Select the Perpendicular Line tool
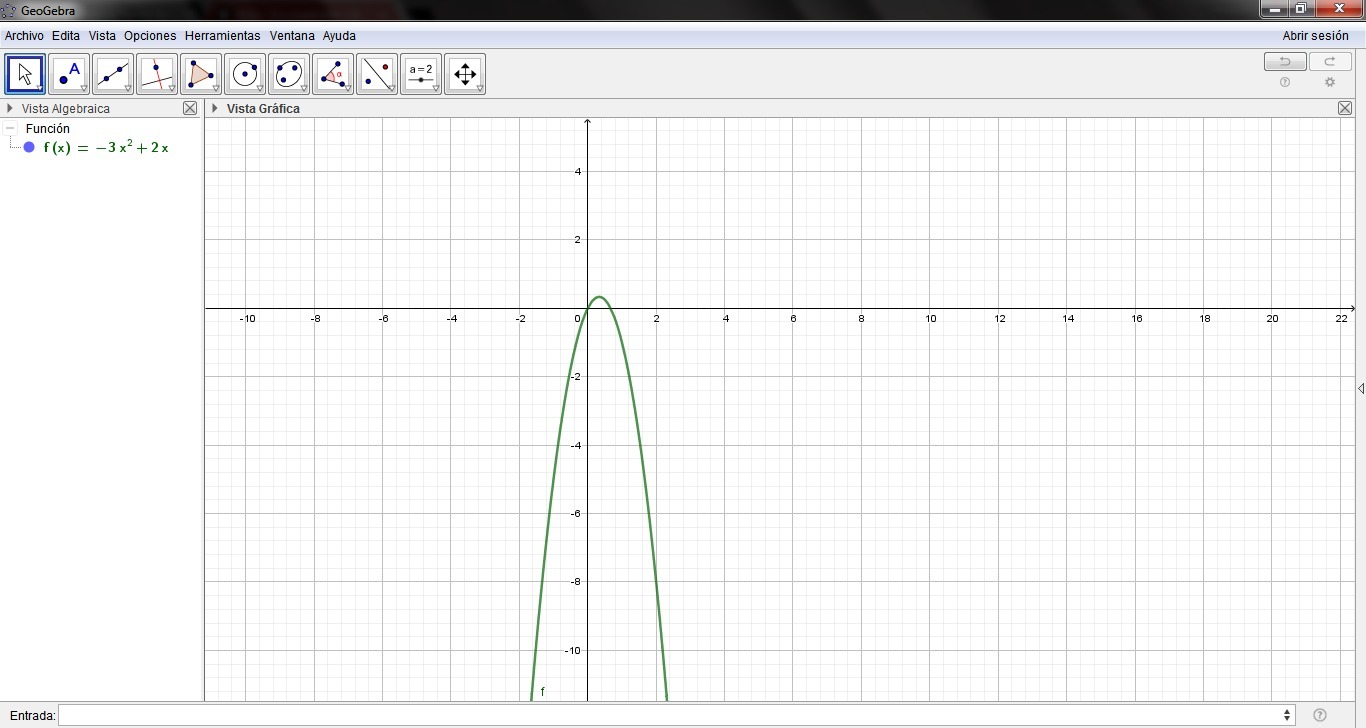 coord(157,74)
